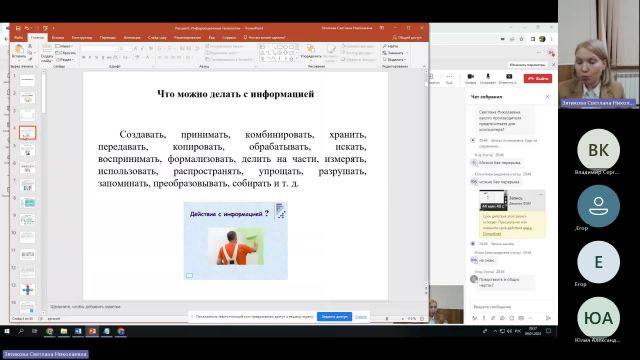Screen dimensions: 640x360
Task: Click the send message arrow icon
Action: coord(548,318)
